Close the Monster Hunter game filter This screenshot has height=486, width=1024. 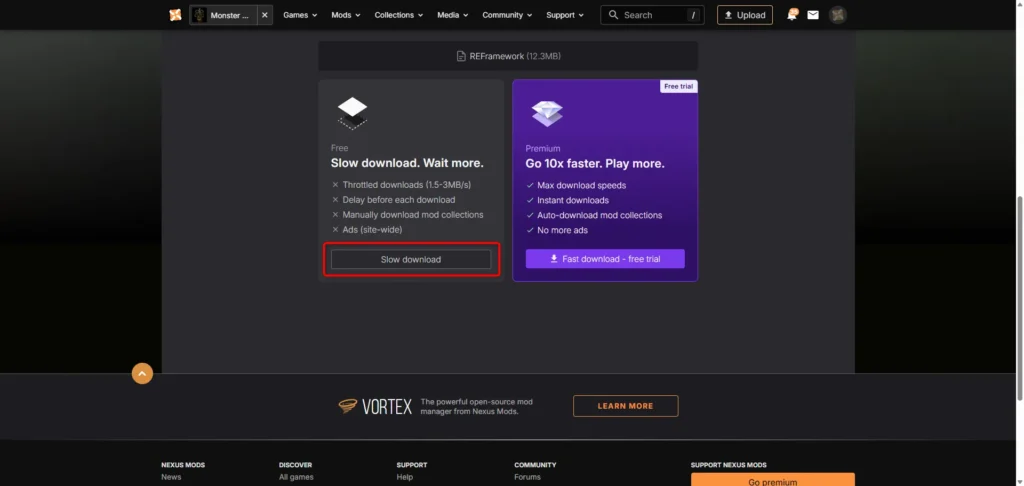click(265, 15)
